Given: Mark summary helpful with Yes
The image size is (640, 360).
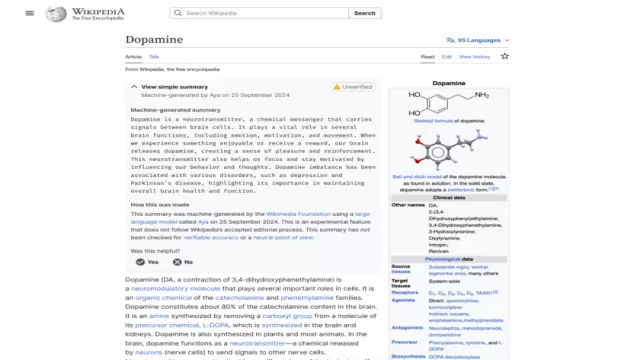Looking at the screenshot, I should click(x=147, y=262).
